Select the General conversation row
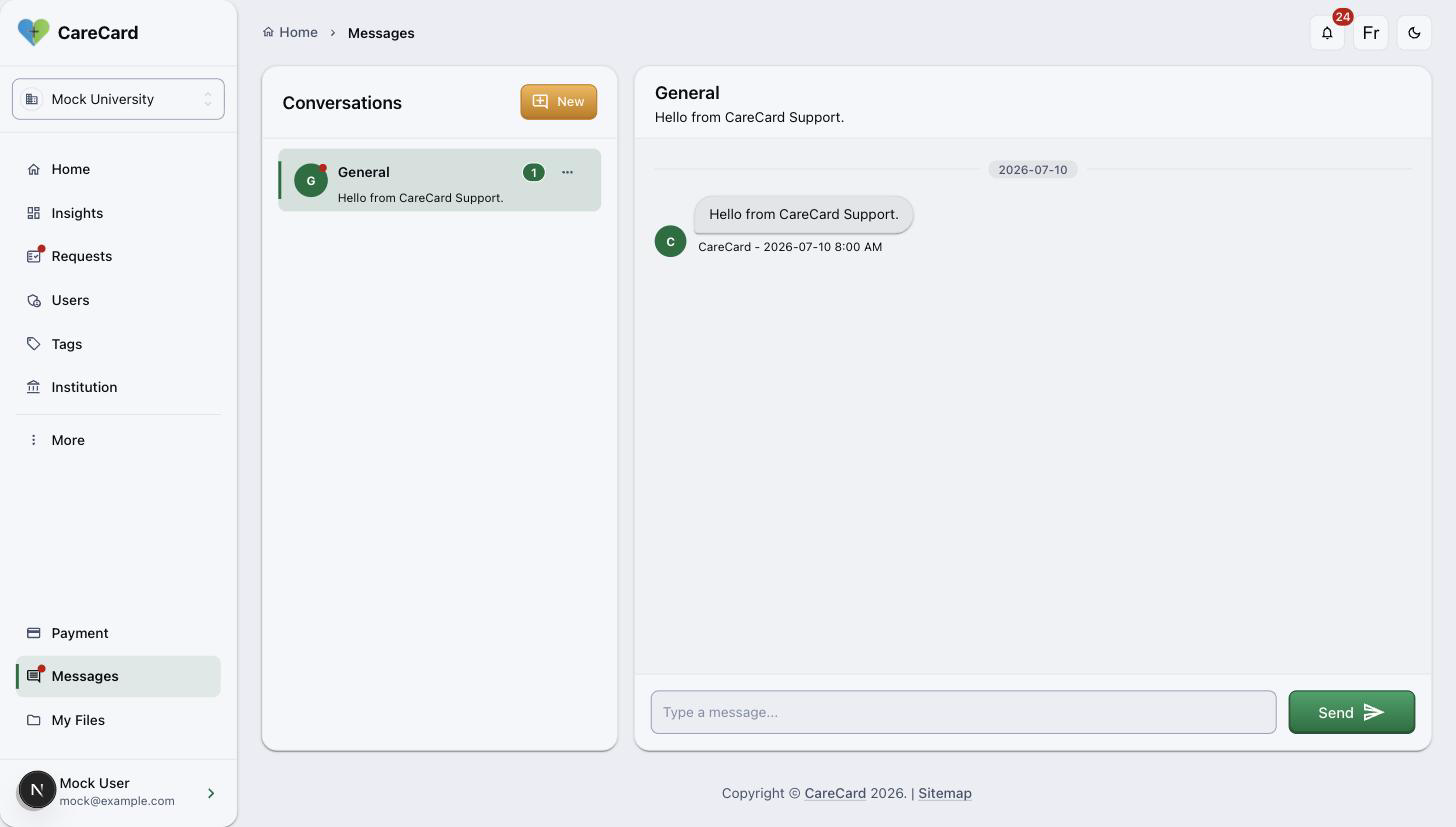The width and height of the screenshot is (1456, 827). point(440,180)
